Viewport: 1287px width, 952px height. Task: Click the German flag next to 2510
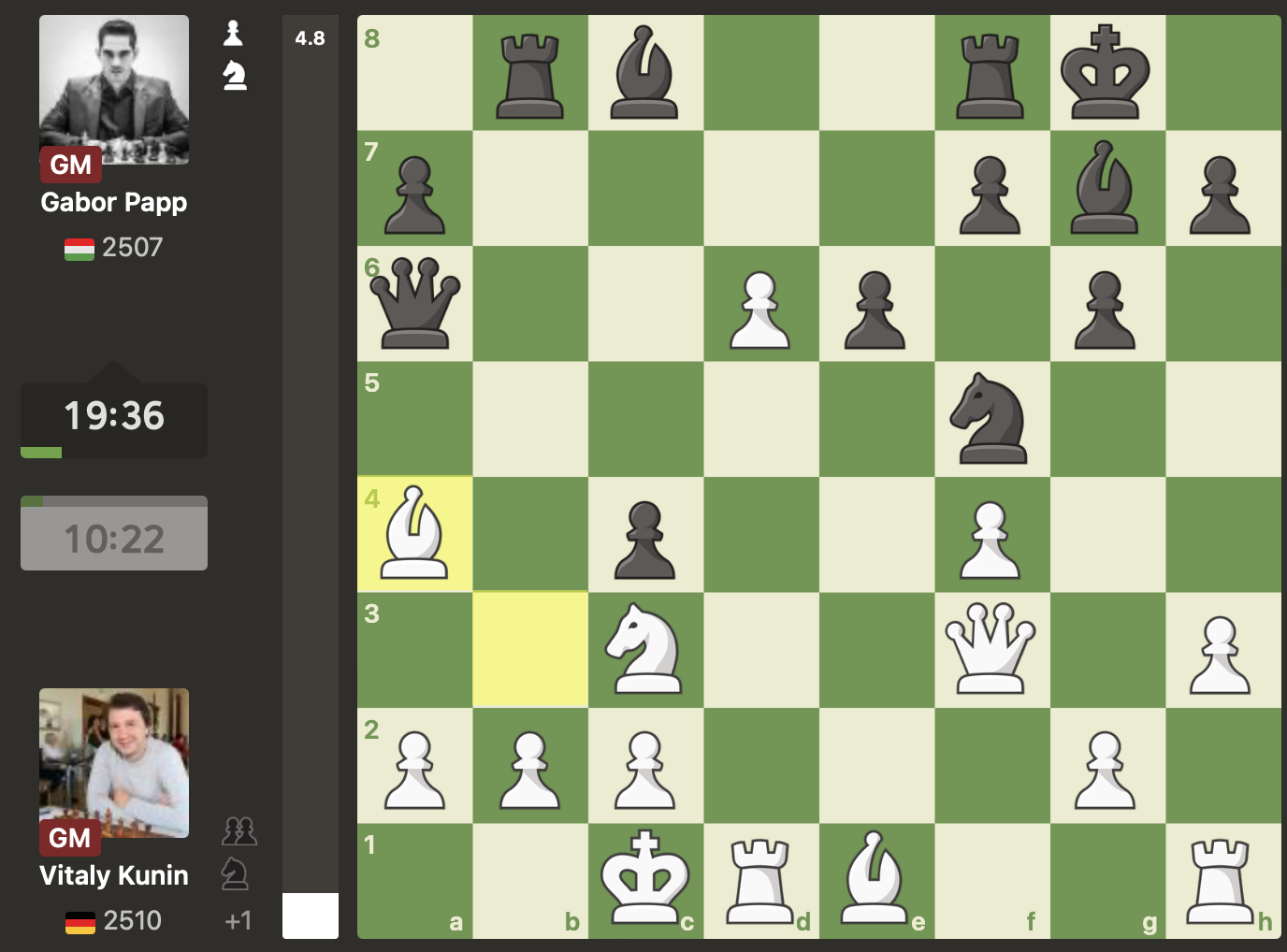[80, 922]
